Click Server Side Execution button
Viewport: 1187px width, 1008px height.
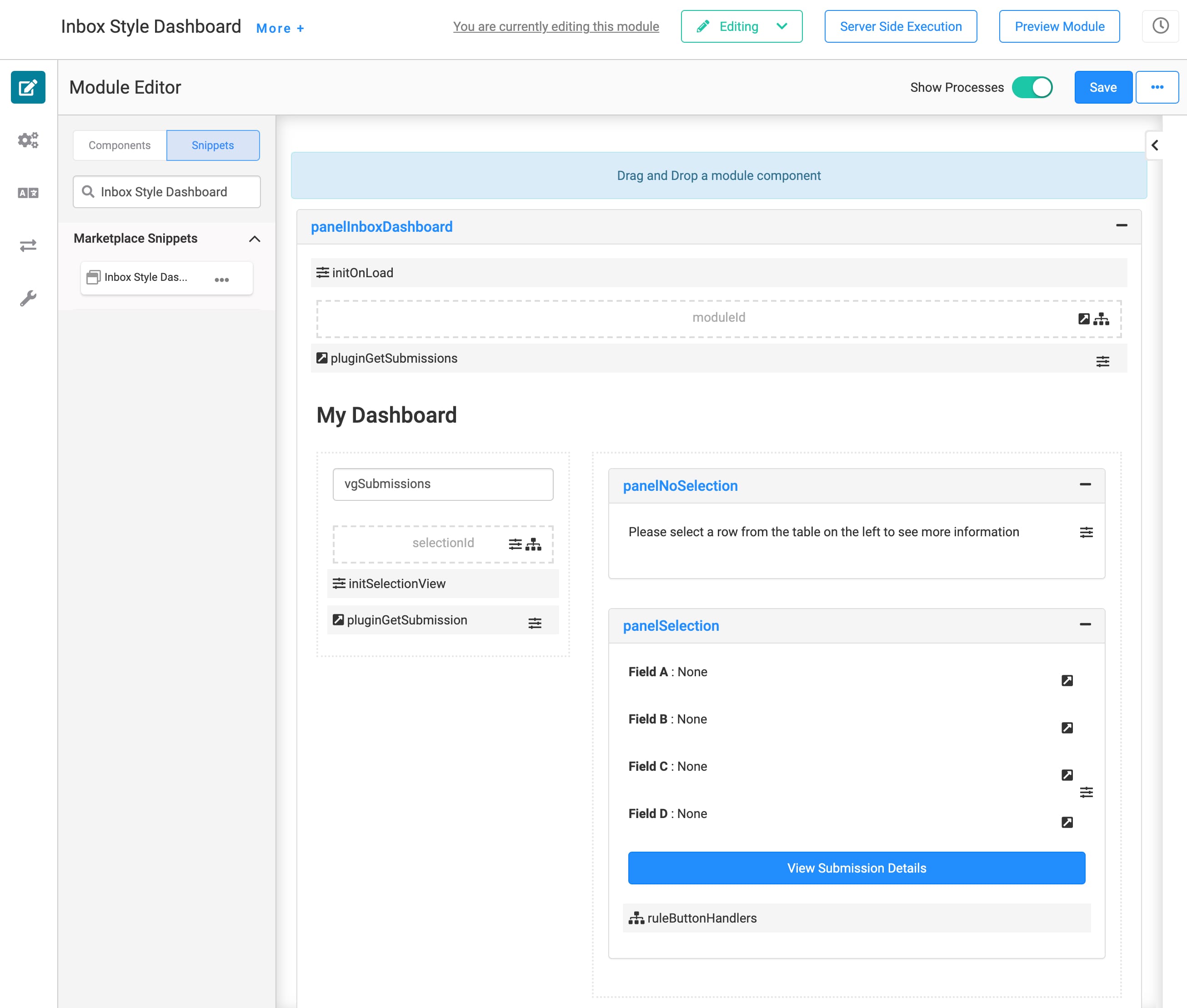(900, 26)
